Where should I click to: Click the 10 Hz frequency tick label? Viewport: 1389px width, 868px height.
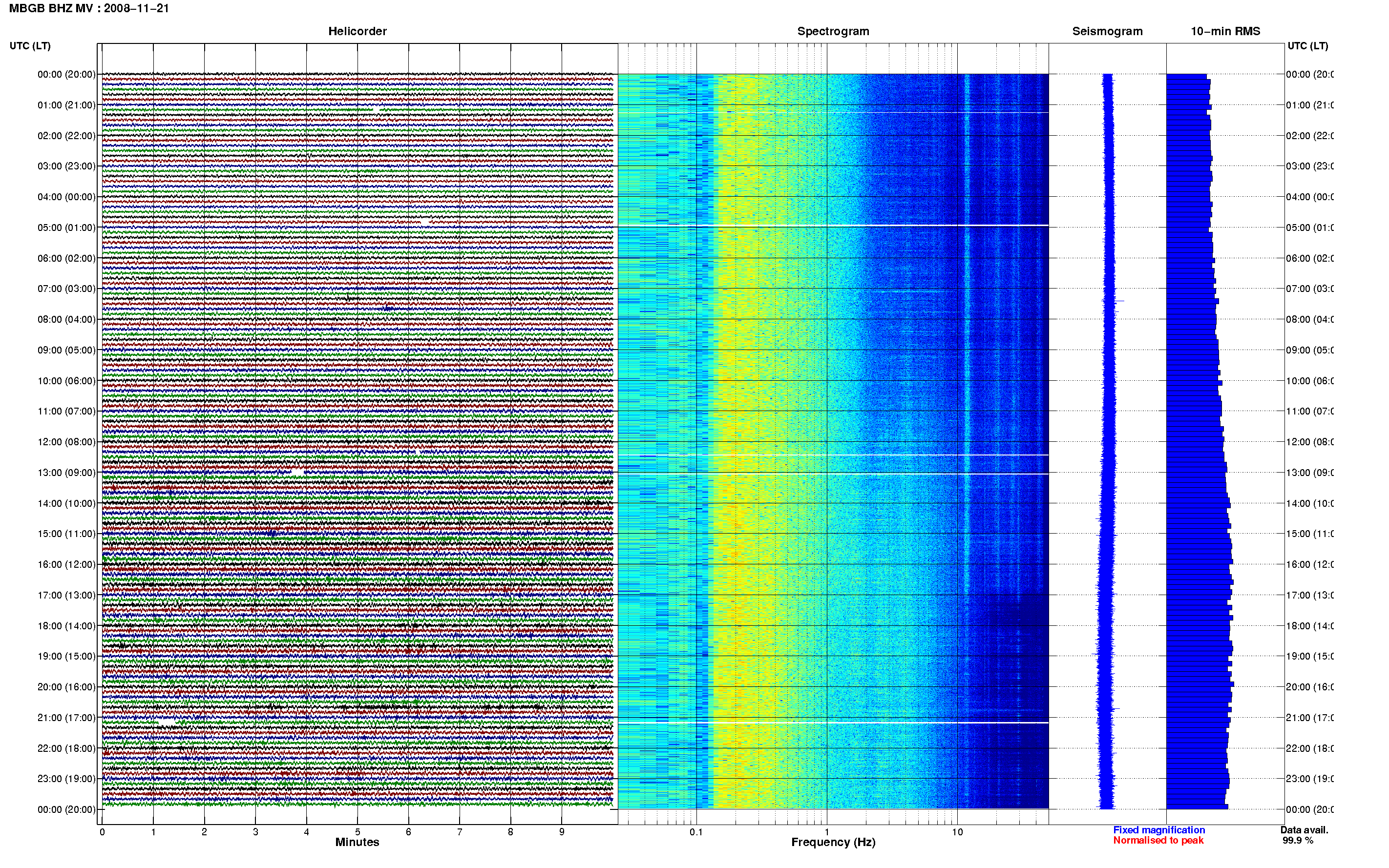(x=957, y=832)
